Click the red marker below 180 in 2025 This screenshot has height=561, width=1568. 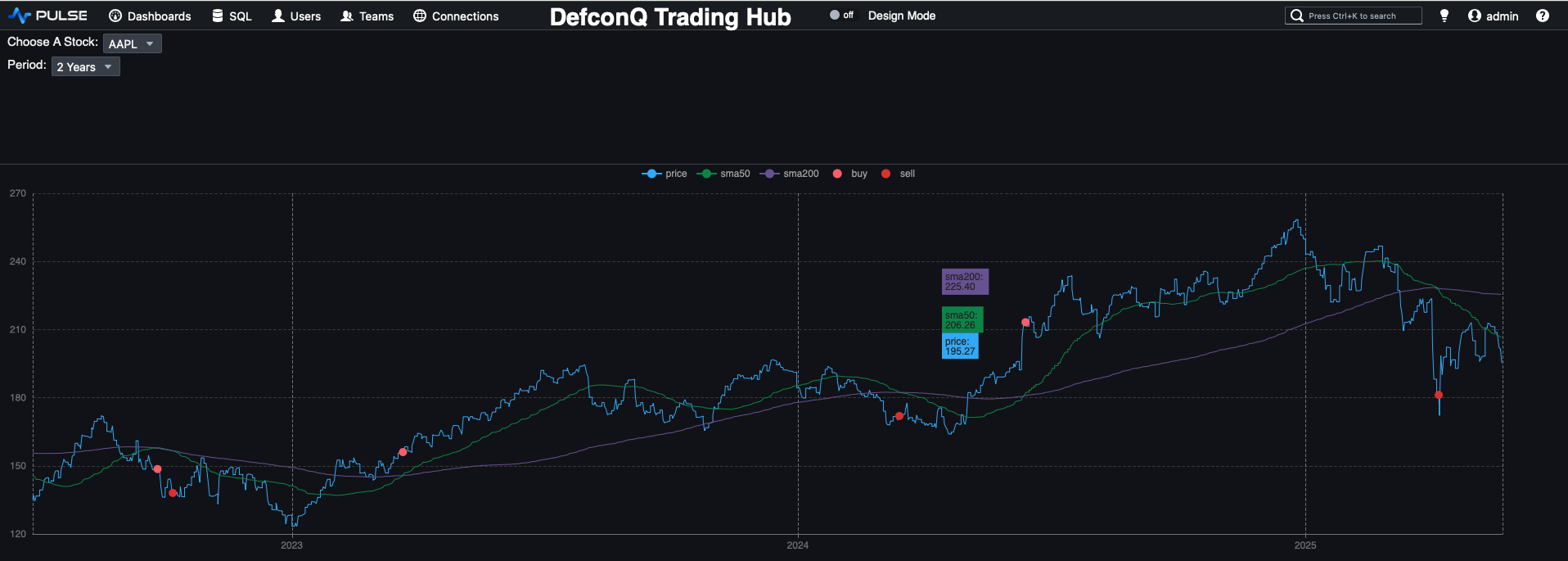point(1439,395)
